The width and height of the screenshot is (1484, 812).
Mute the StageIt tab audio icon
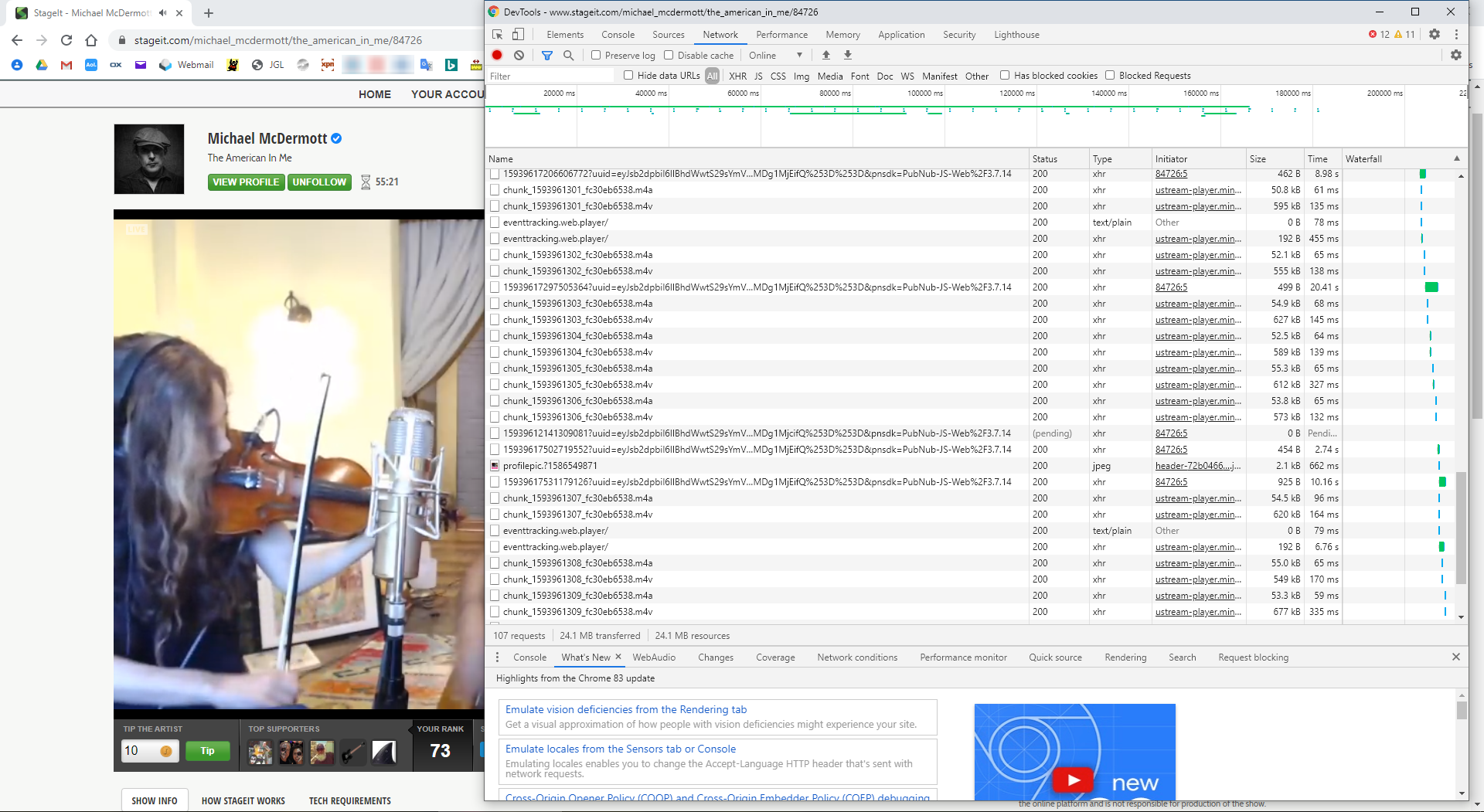(163, 13)
